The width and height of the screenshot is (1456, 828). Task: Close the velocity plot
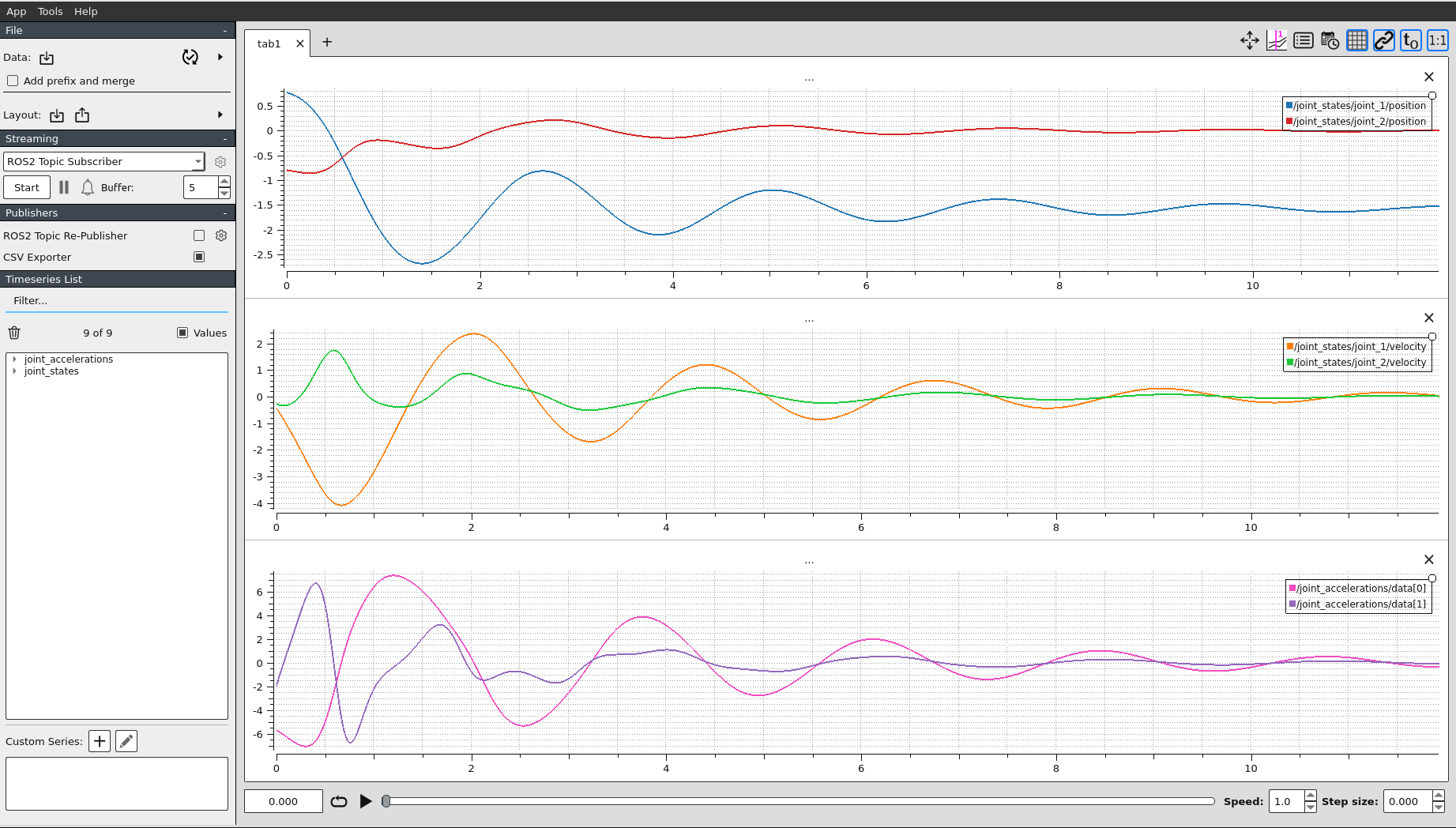tap(1429, 318)
